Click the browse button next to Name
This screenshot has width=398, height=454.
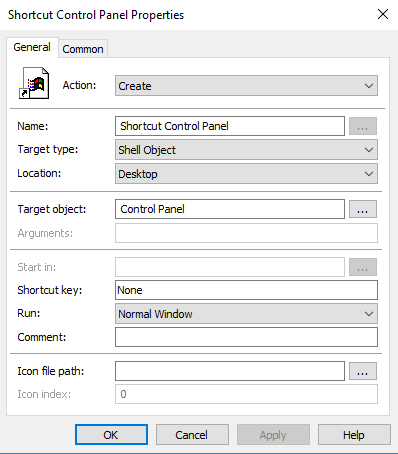363,126
